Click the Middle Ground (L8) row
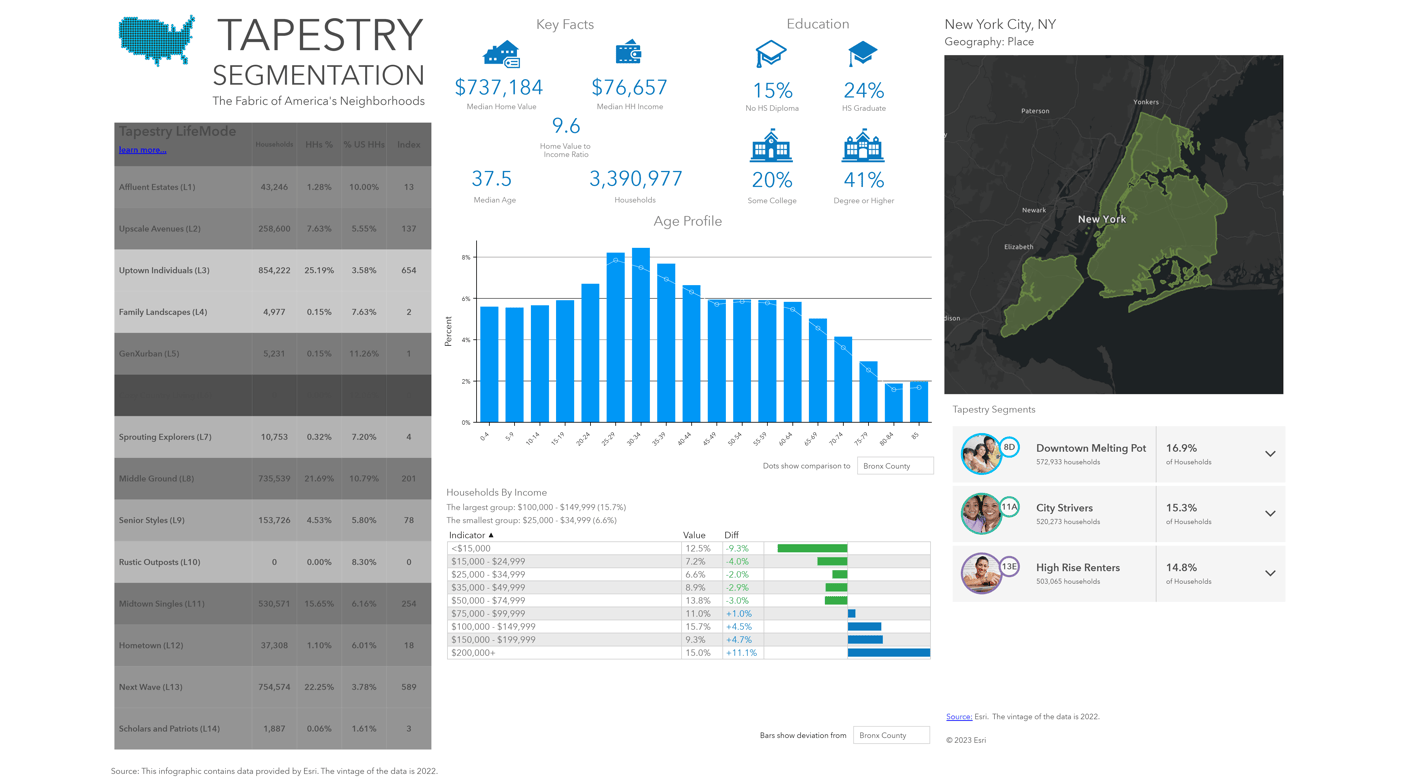The width and height of the screenshot is (1403, 780). (273, 479)
